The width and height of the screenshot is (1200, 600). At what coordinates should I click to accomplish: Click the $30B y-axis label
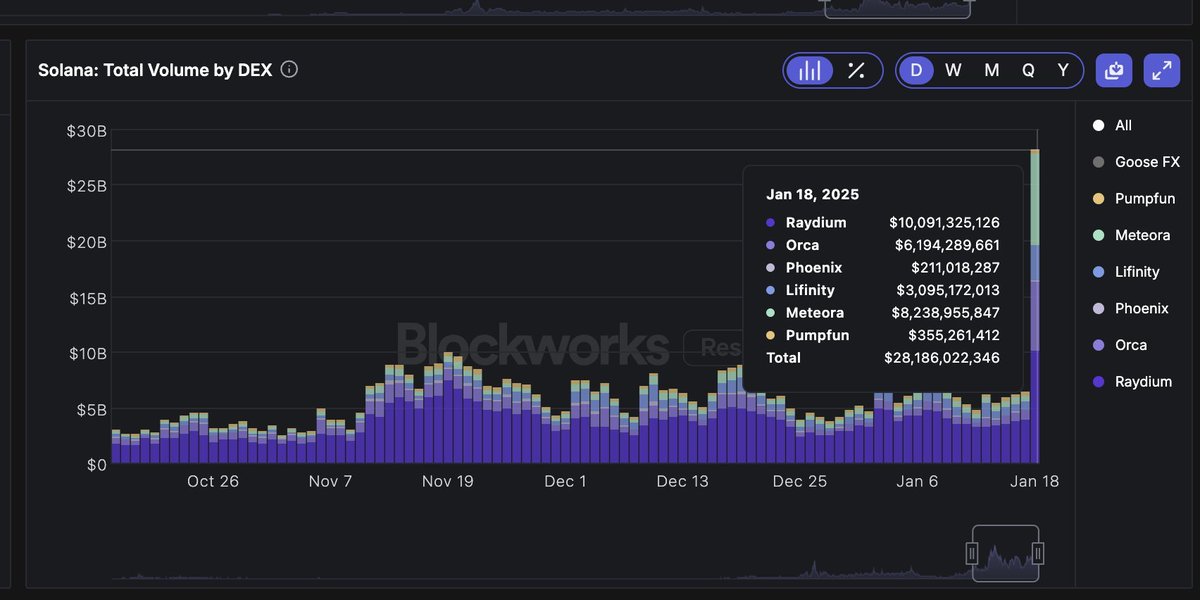[x=87, y=131]
